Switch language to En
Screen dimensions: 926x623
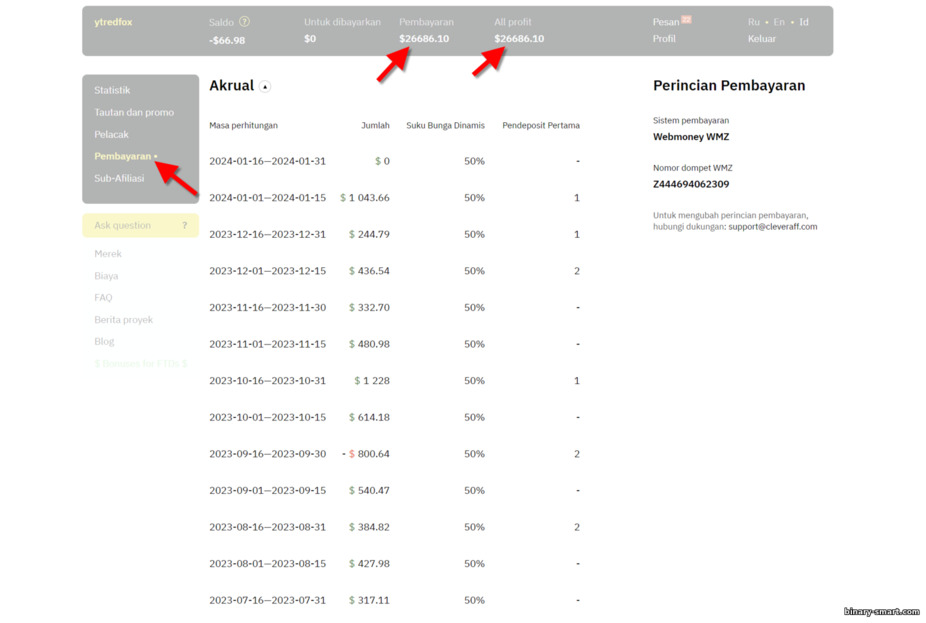coord(779,22)
